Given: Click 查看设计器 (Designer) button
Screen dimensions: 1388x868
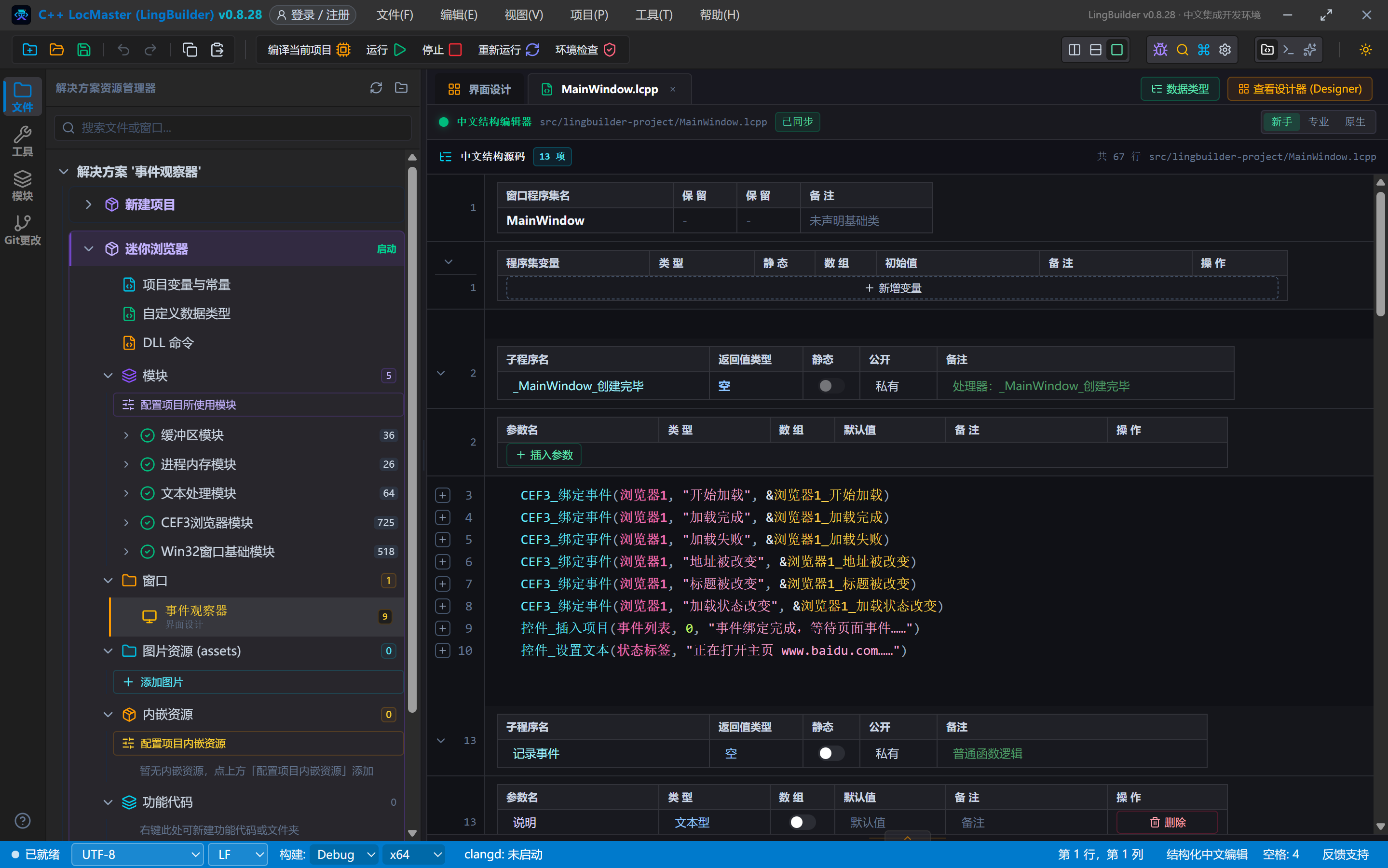Looking at the screenshot, I should coord(1300,89).
